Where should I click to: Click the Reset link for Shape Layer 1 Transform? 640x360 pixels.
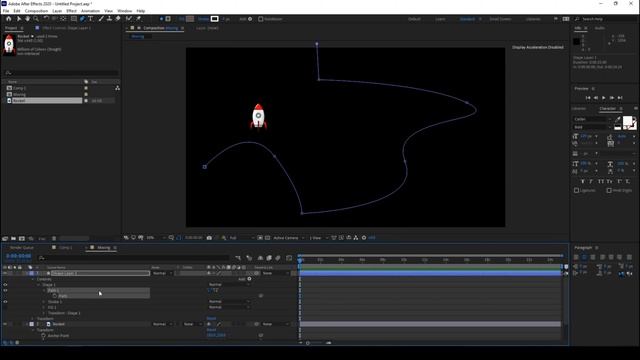(x=211, y=318)
